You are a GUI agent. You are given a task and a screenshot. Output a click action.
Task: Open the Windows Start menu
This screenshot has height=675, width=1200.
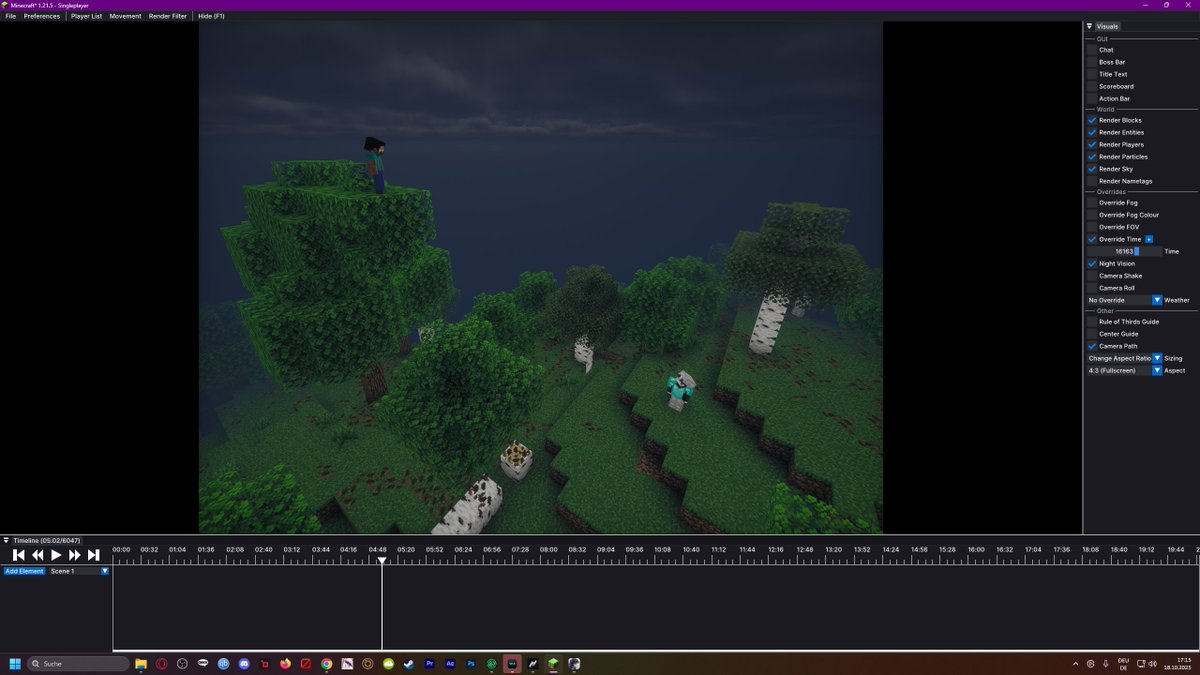coord(15,663)
